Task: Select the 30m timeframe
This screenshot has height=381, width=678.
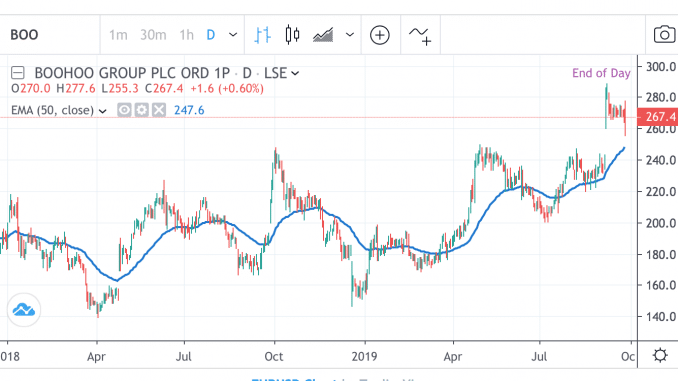Action: [x=153, y=35]
